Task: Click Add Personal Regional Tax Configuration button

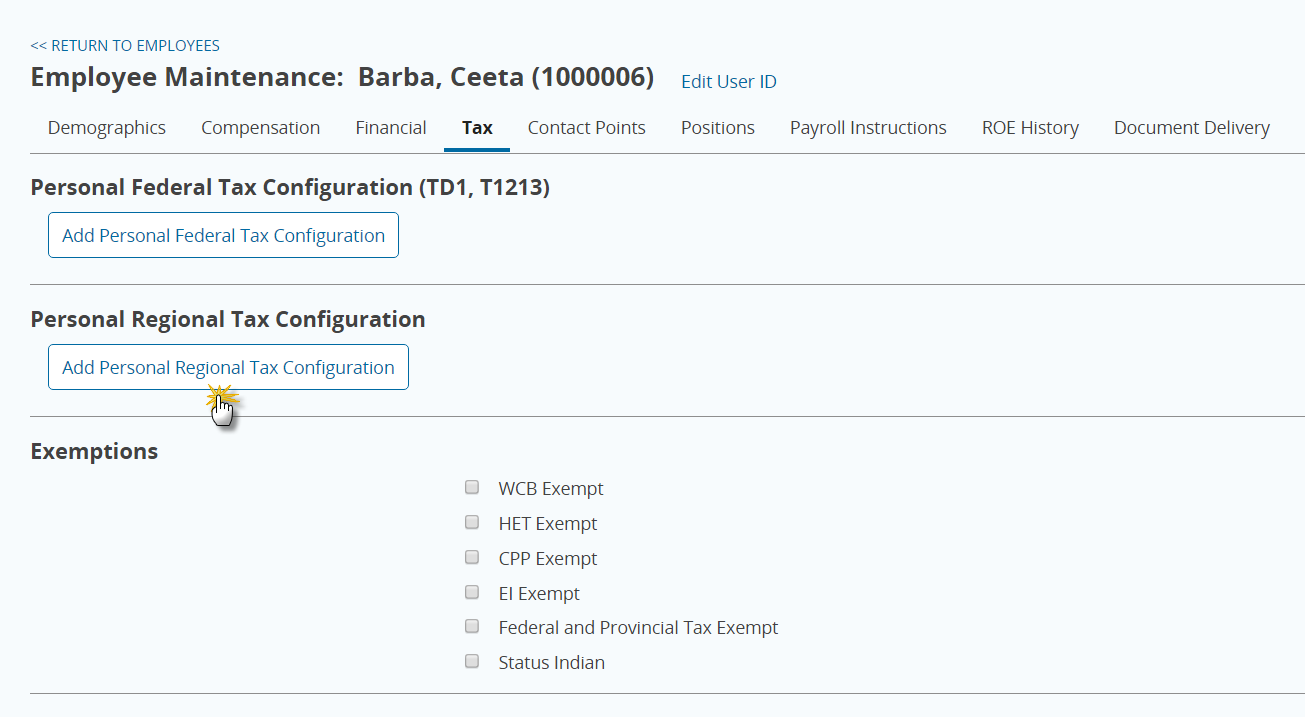Action: point(228,367)
